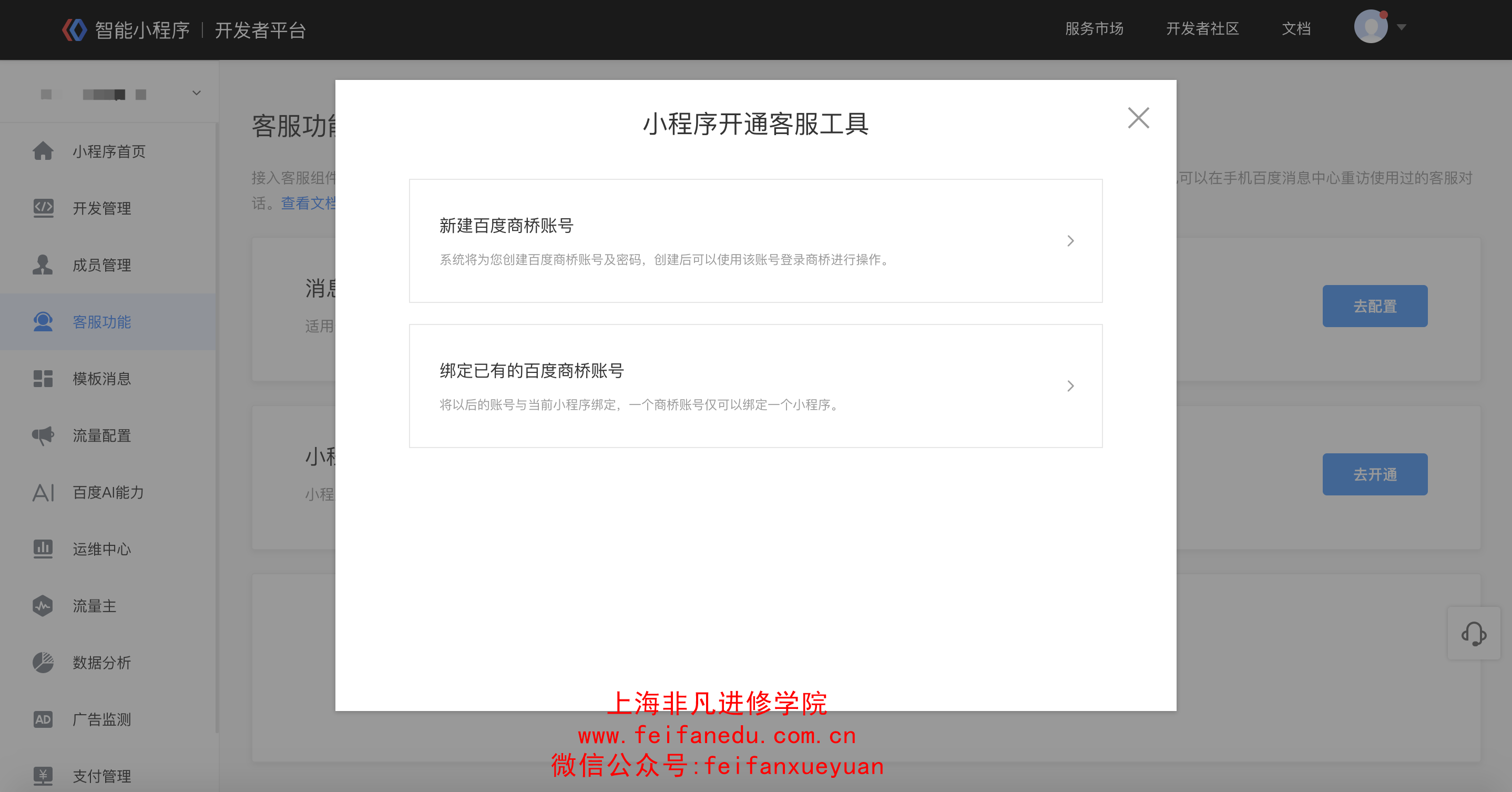
Task: Expand the account dropdown arrow beside avatar
Action: (x=1402, y=27)
